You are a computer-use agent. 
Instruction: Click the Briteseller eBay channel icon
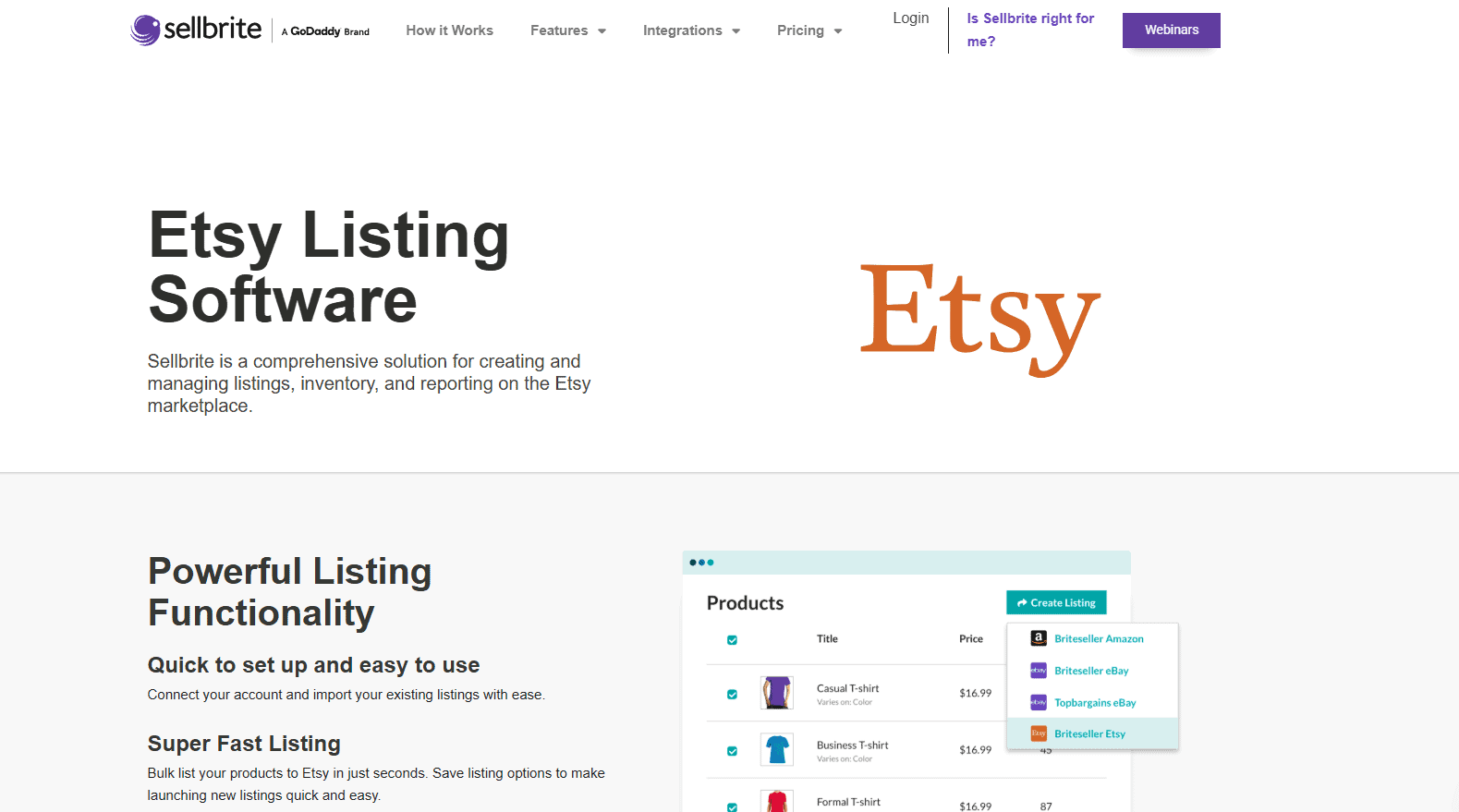(x=1039, y=671)
